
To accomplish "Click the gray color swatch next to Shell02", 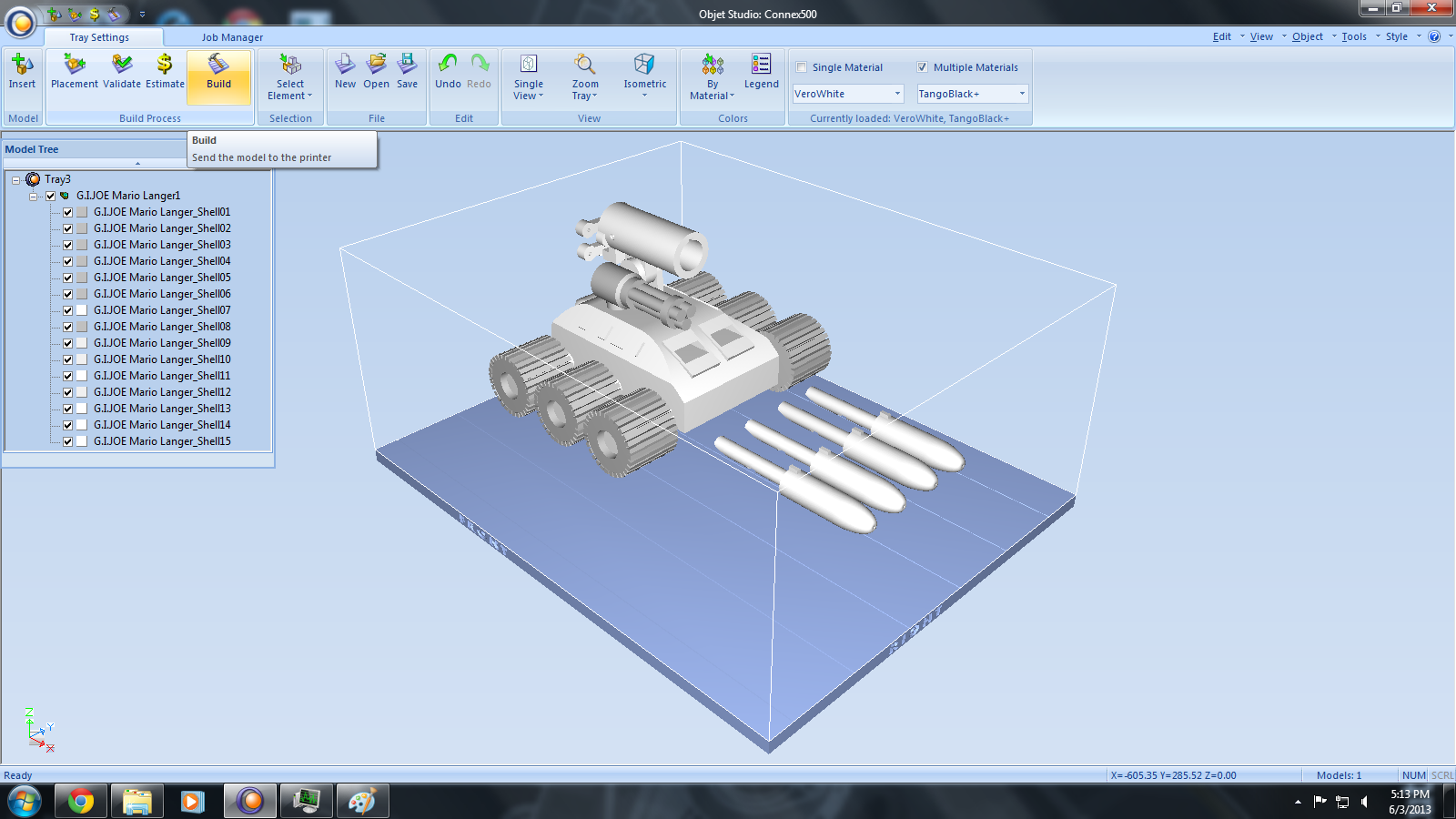I will coord(82,228).
